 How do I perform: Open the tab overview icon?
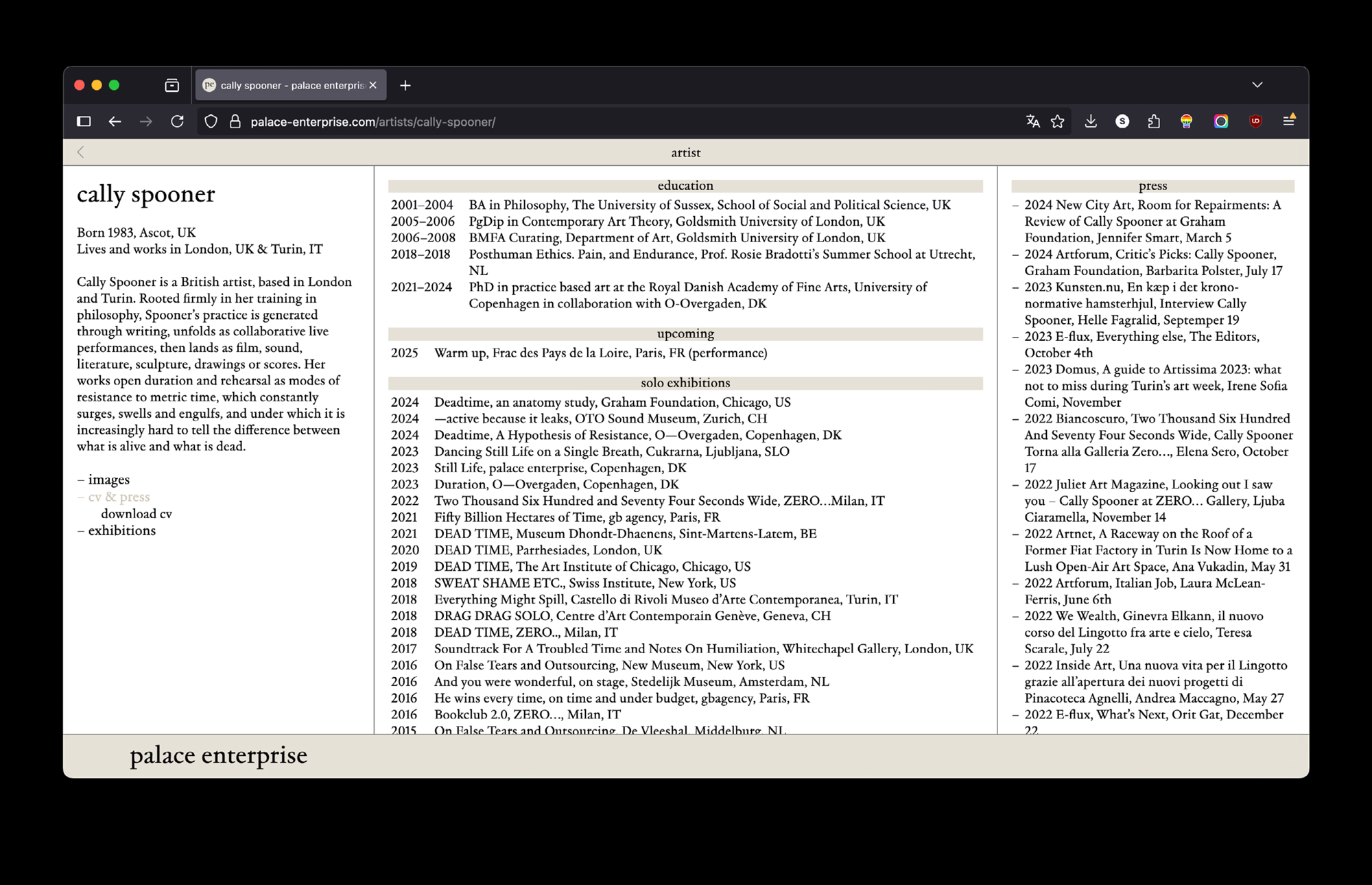click(x=172, y=85)
